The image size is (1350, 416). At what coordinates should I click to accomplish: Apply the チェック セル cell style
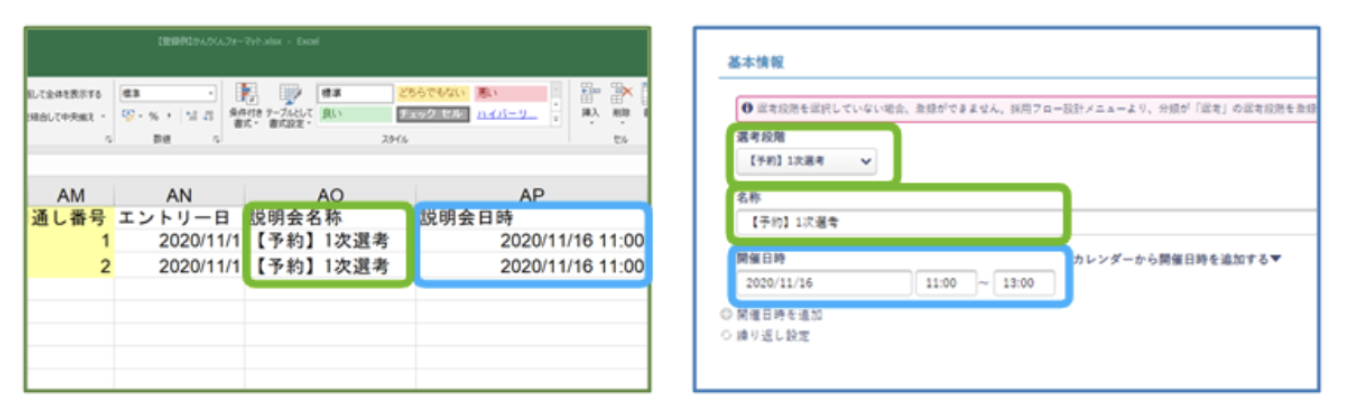[x=433, y=115]
